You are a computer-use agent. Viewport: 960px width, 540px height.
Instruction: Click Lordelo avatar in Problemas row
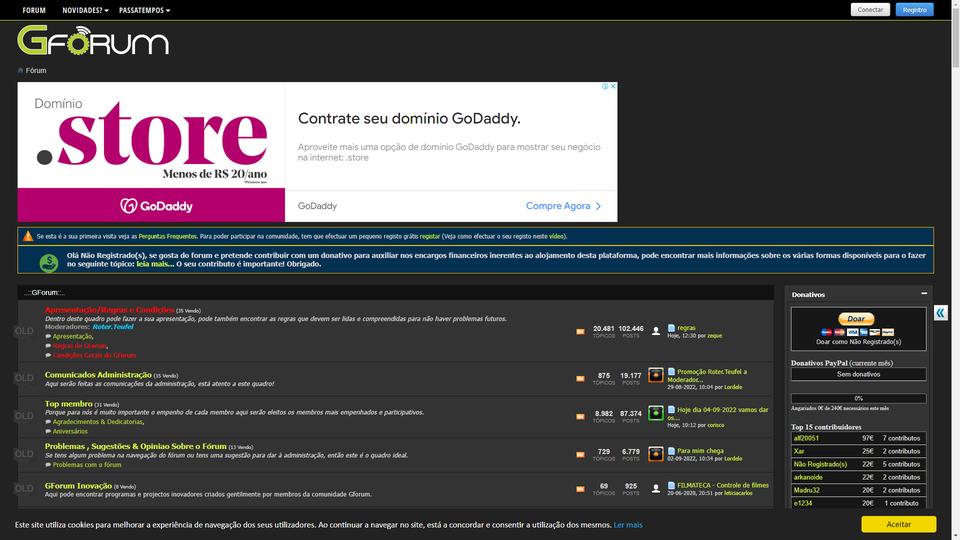coord(656,454)
